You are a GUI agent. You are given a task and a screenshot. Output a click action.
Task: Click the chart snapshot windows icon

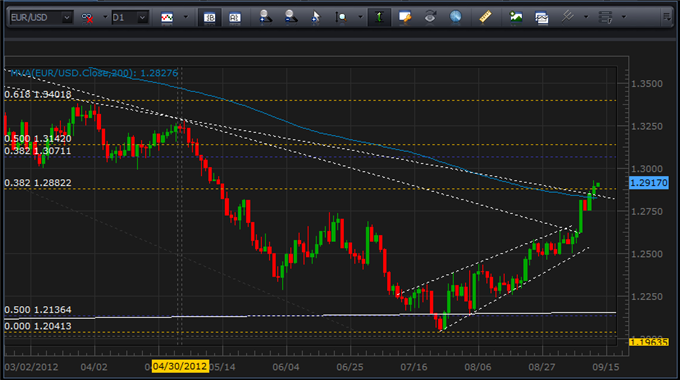pos(541,17)
